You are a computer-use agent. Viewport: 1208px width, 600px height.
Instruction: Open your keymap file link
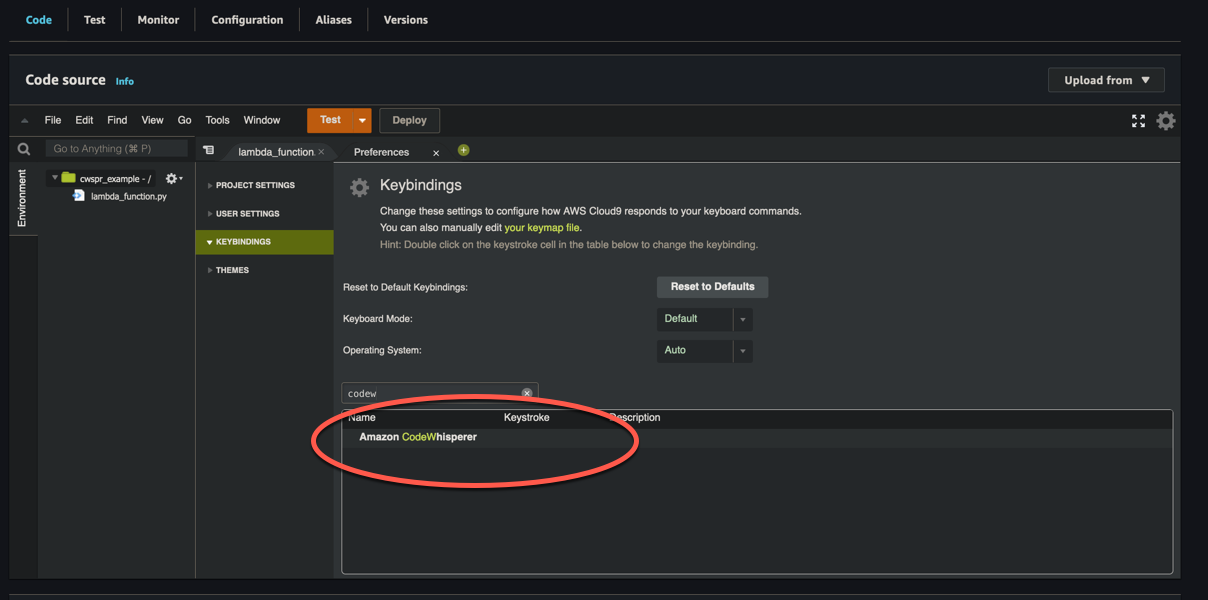(x=543, y=227)
